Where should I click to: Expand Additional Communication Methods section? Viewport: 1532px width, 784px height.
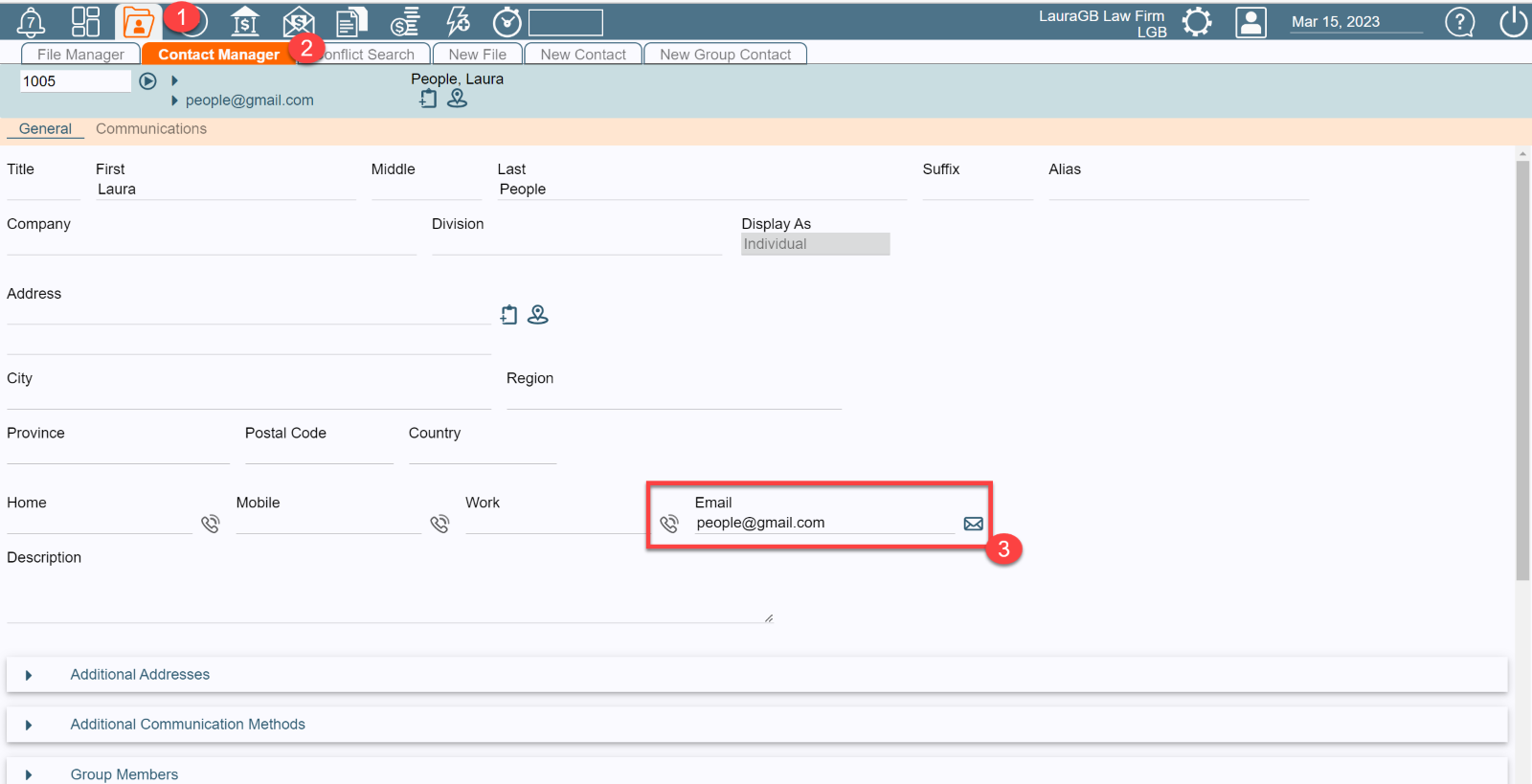(x=756, y=725)
